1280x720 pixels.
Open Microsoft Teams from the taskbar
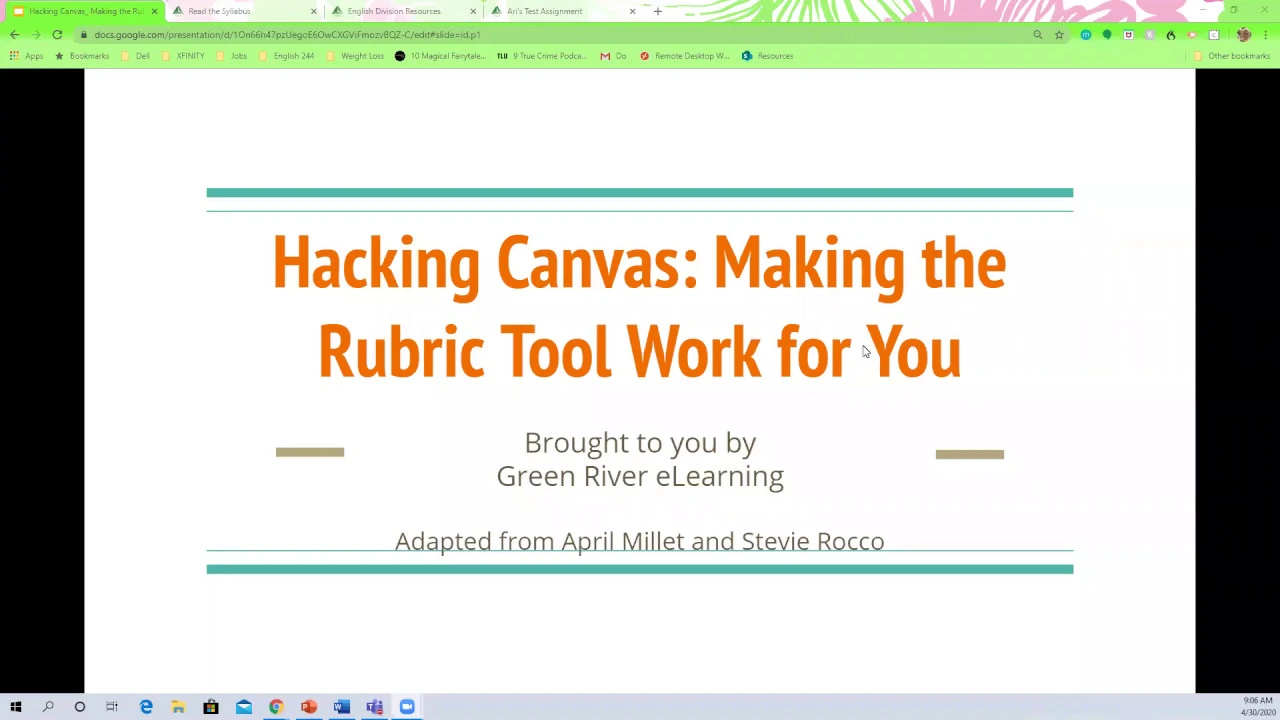click(374, 707)
